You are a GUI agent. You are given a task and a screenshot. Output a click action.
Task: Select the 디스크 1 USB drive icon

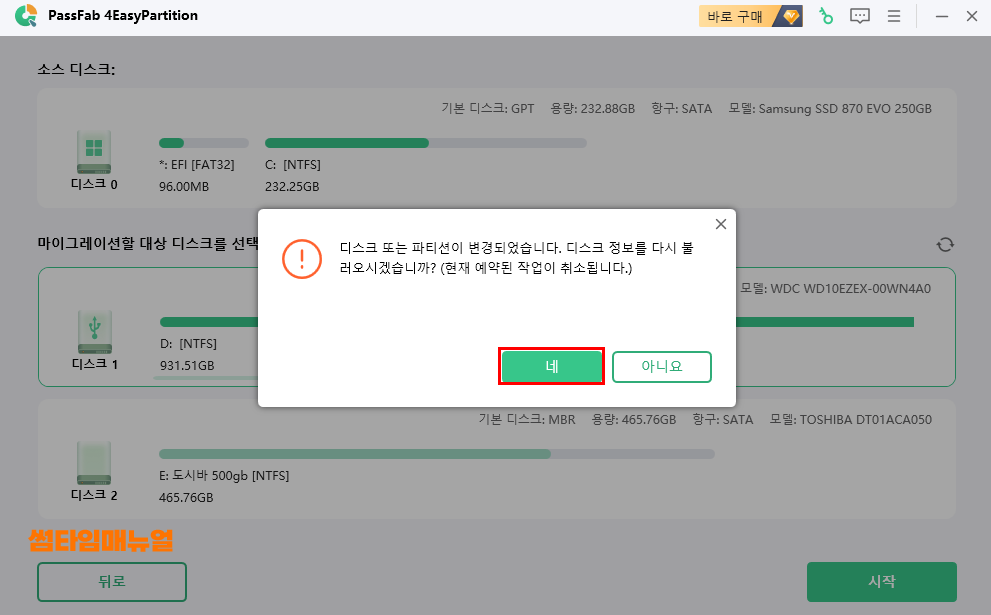coord(95,331)
